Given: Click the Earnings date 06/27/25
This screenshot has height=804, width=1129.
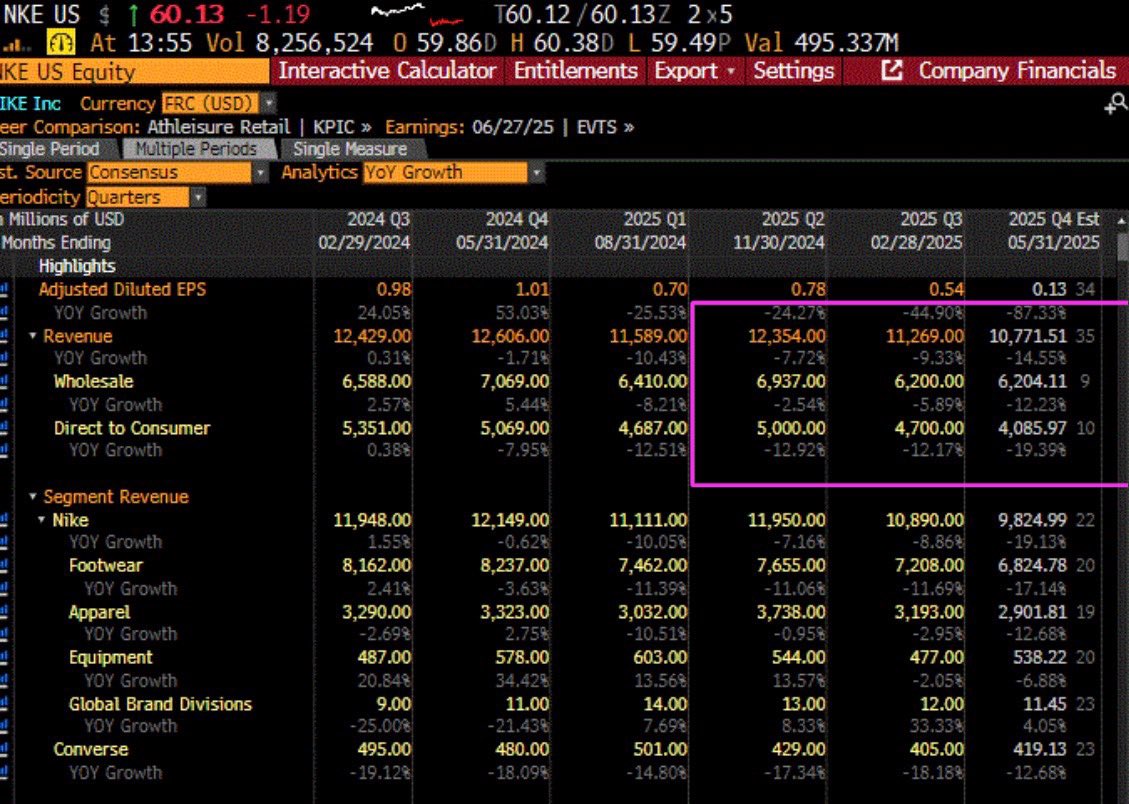Looking at the screenshot, I should (x=513, y=127).
